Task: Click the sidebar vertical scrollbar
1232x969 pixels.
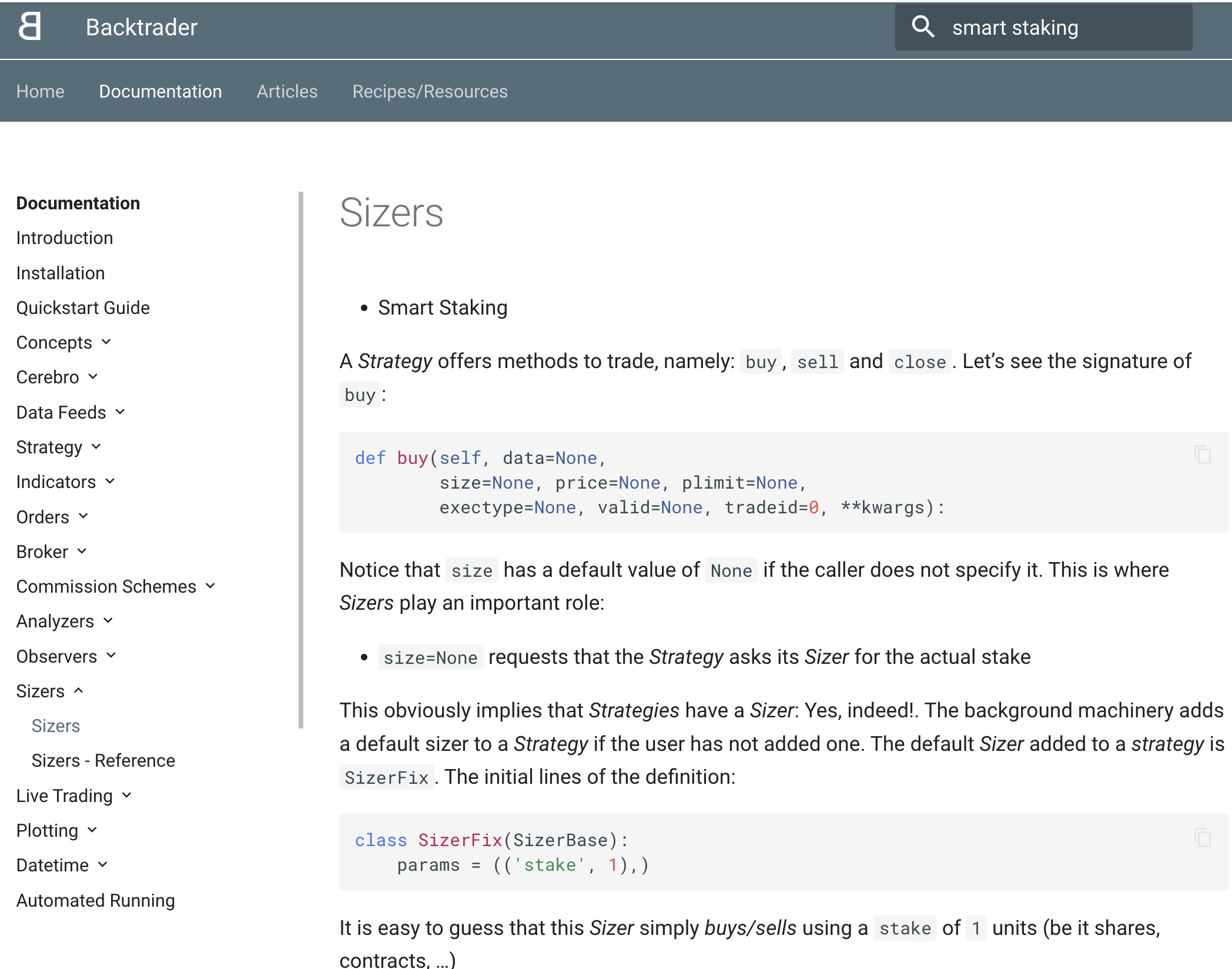Action: tap(301, 459)
